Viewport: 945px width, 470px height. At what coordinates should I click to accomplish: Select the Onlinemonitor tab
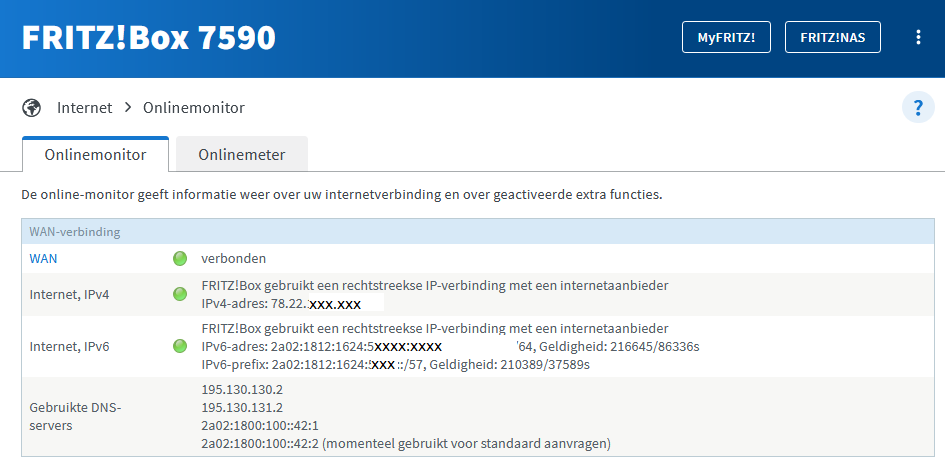pyautogui.click(x=95, y=155)
